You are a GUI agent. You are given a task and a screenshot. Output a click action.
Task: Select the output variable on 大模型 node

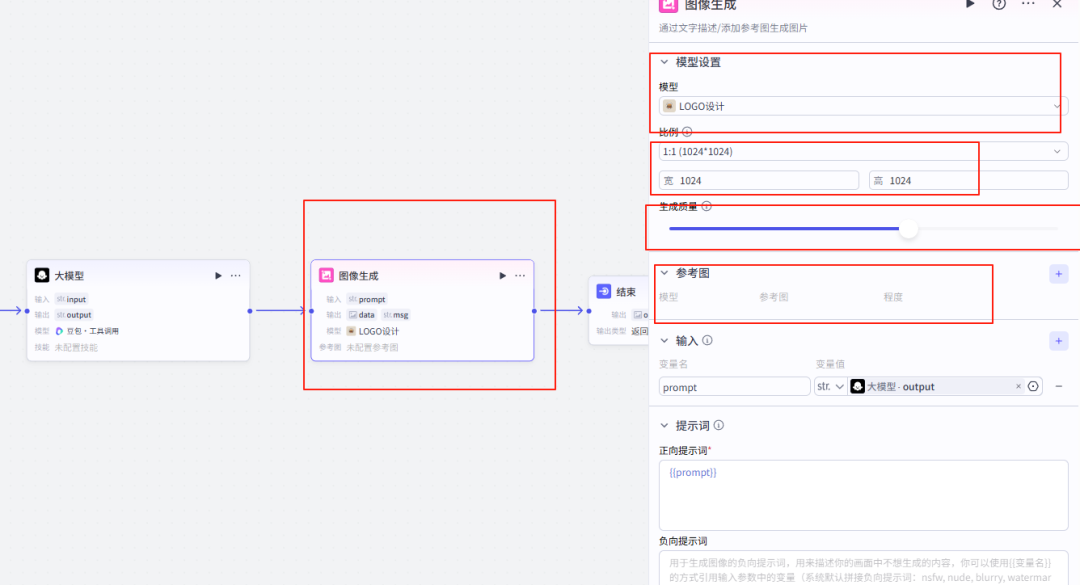tap(74, 315)
